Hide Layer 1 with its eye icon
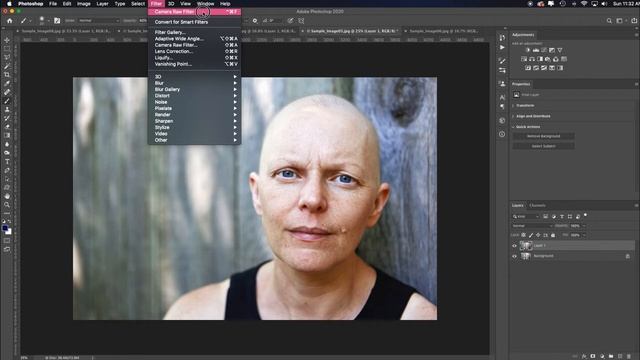The width and height of the screenshot is (640, 360). click(x=514, y=246)
